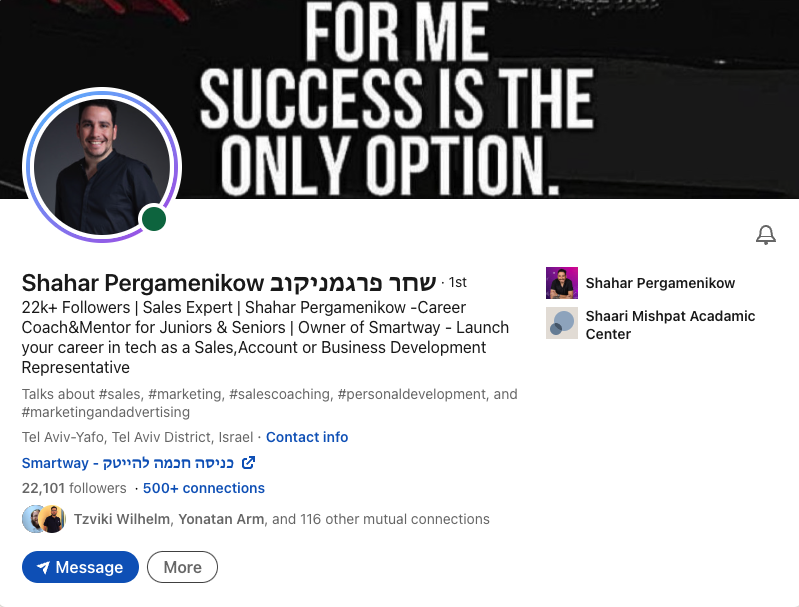Click the Message button
The height and width of the screenshot is (607, 799).
point(81,567)
